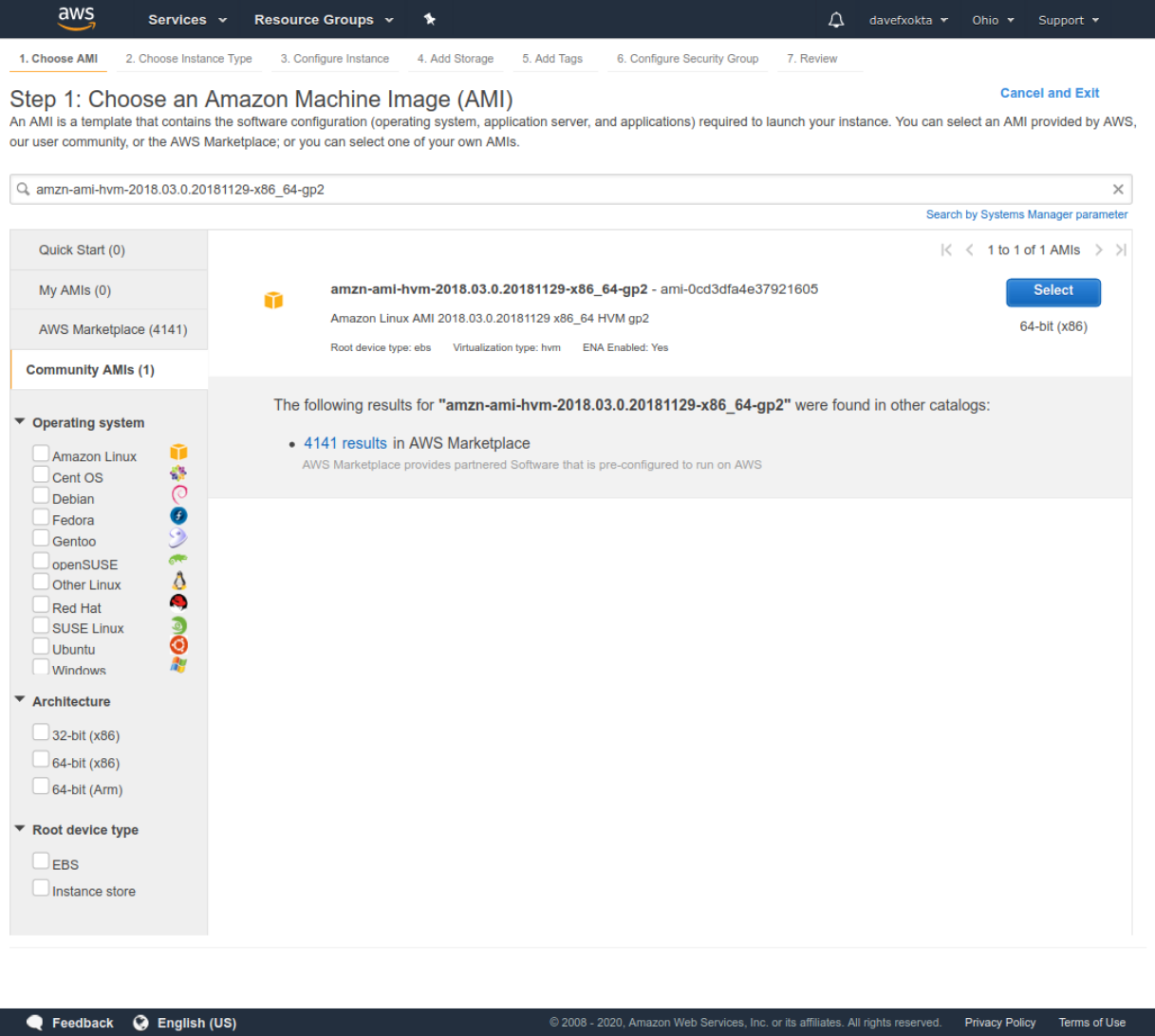
Task: Click inside the AMI search field
Action: (569, 190)
